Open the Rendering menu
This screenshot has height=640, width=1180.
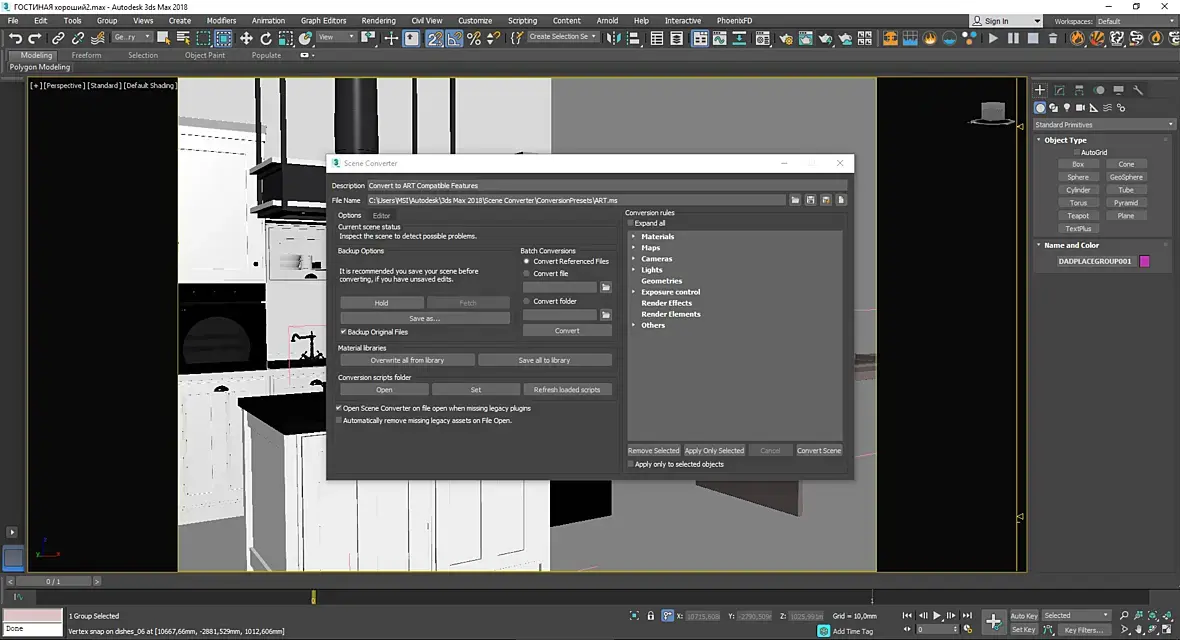pyautogui.click(x=378, y=20)
